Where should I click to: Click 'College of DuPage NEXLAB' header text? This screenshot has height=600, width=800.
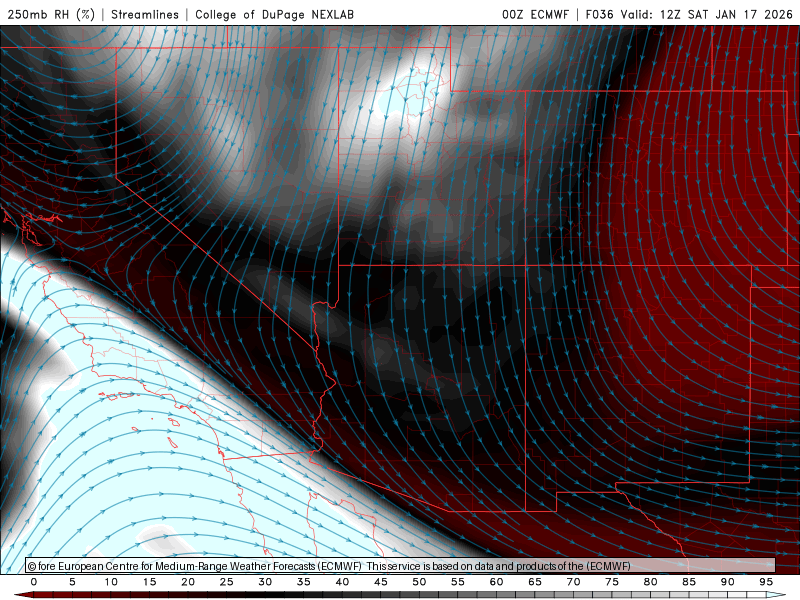(x=274, y=14)
